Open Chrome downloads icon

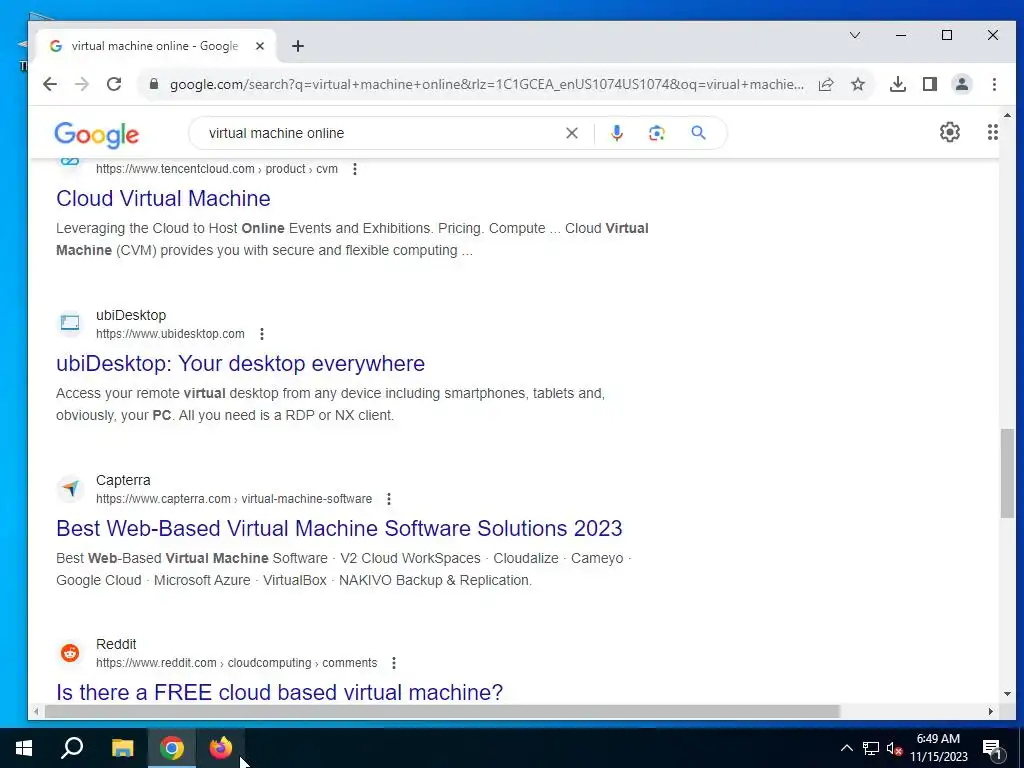click(x=898, y=84)
